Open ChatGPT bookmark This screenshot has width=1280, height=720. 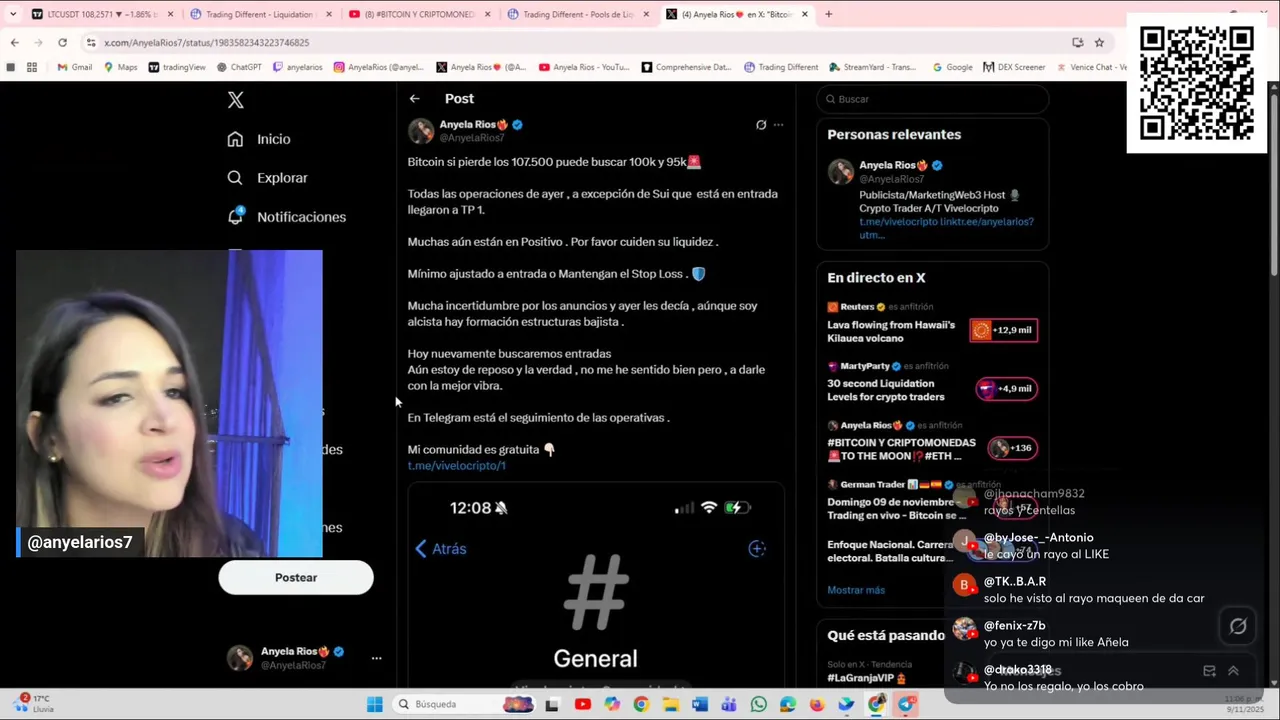239,67
